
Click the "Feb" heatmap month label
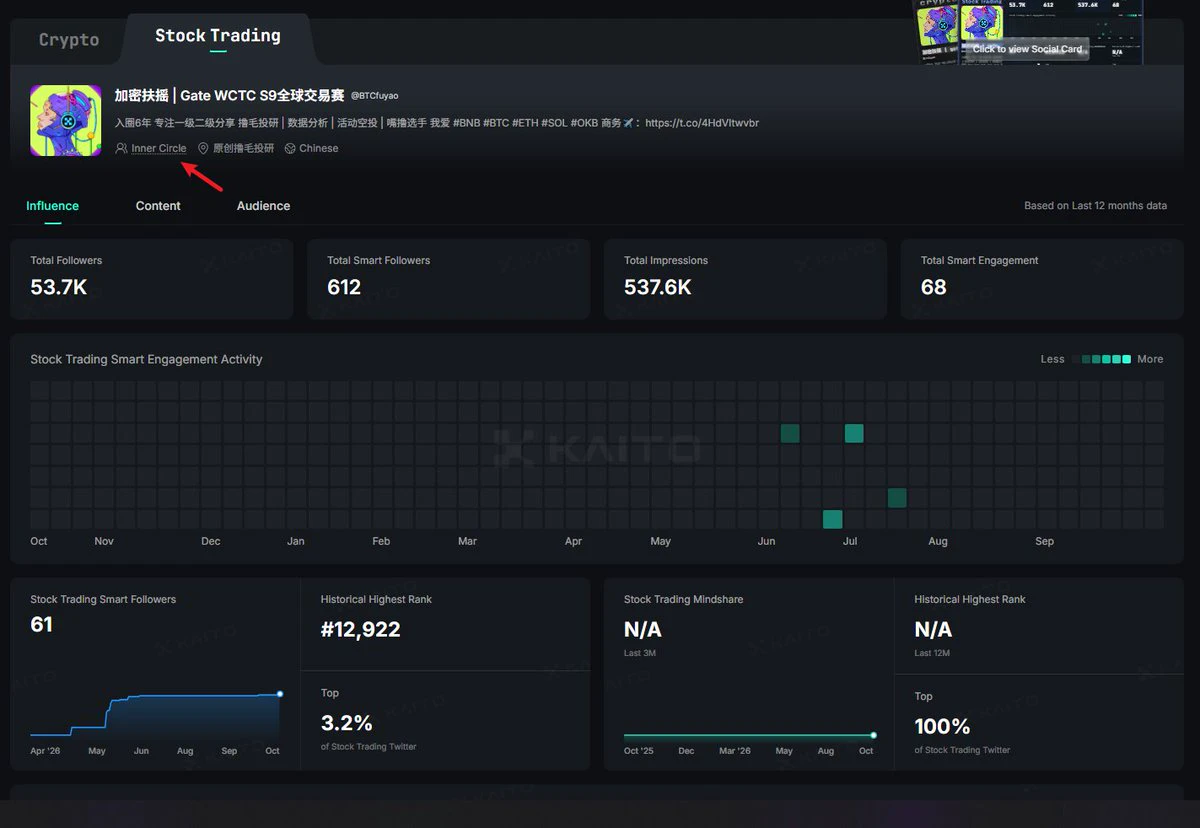(x=381, y=541)
